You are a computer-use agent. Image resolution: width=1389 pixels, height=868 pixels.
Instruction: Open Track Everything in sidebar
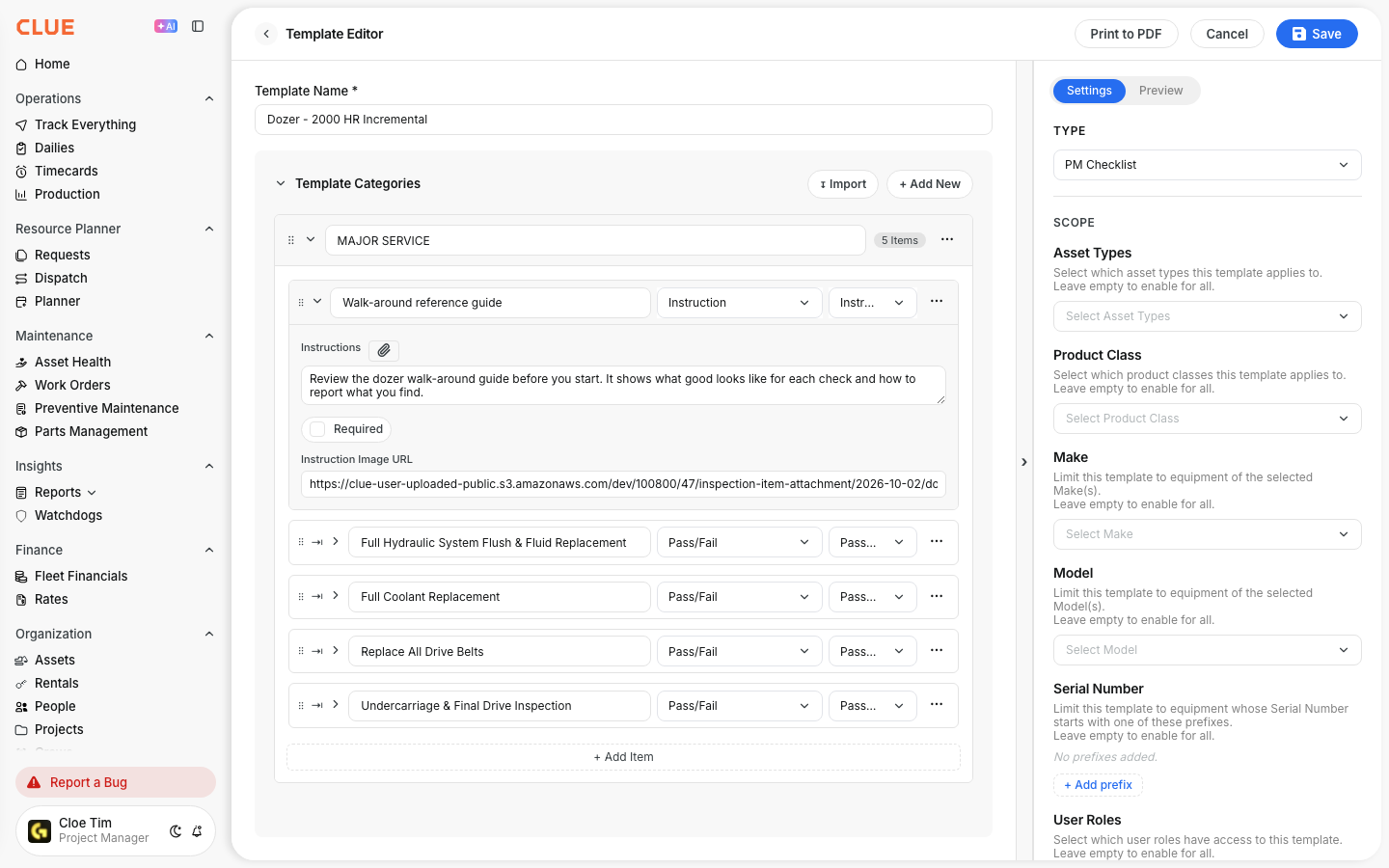click(85, 124)
